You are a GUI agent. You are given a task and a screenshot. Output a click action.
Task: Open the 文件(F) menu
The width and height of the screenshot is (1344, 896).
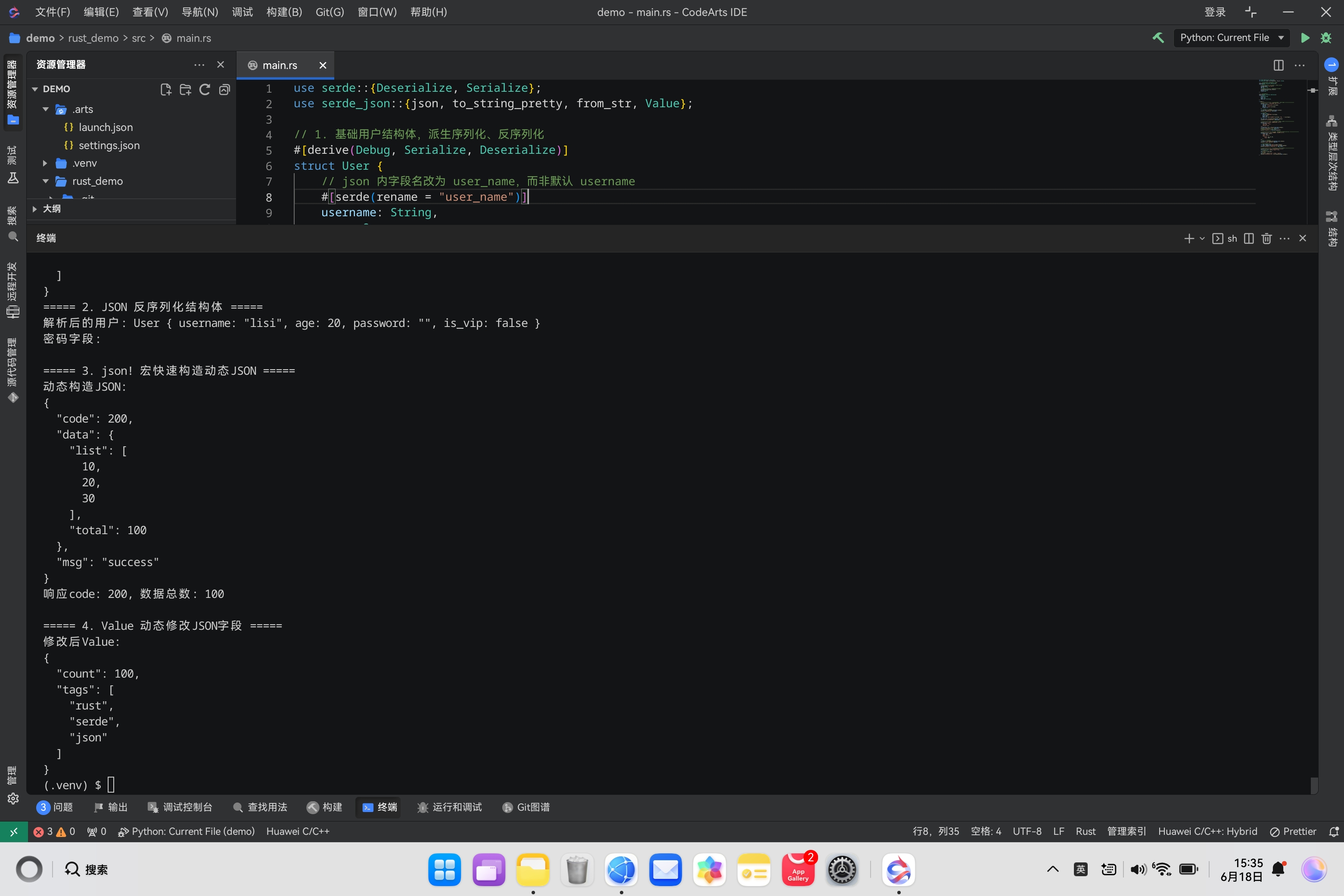pos(53,12)
